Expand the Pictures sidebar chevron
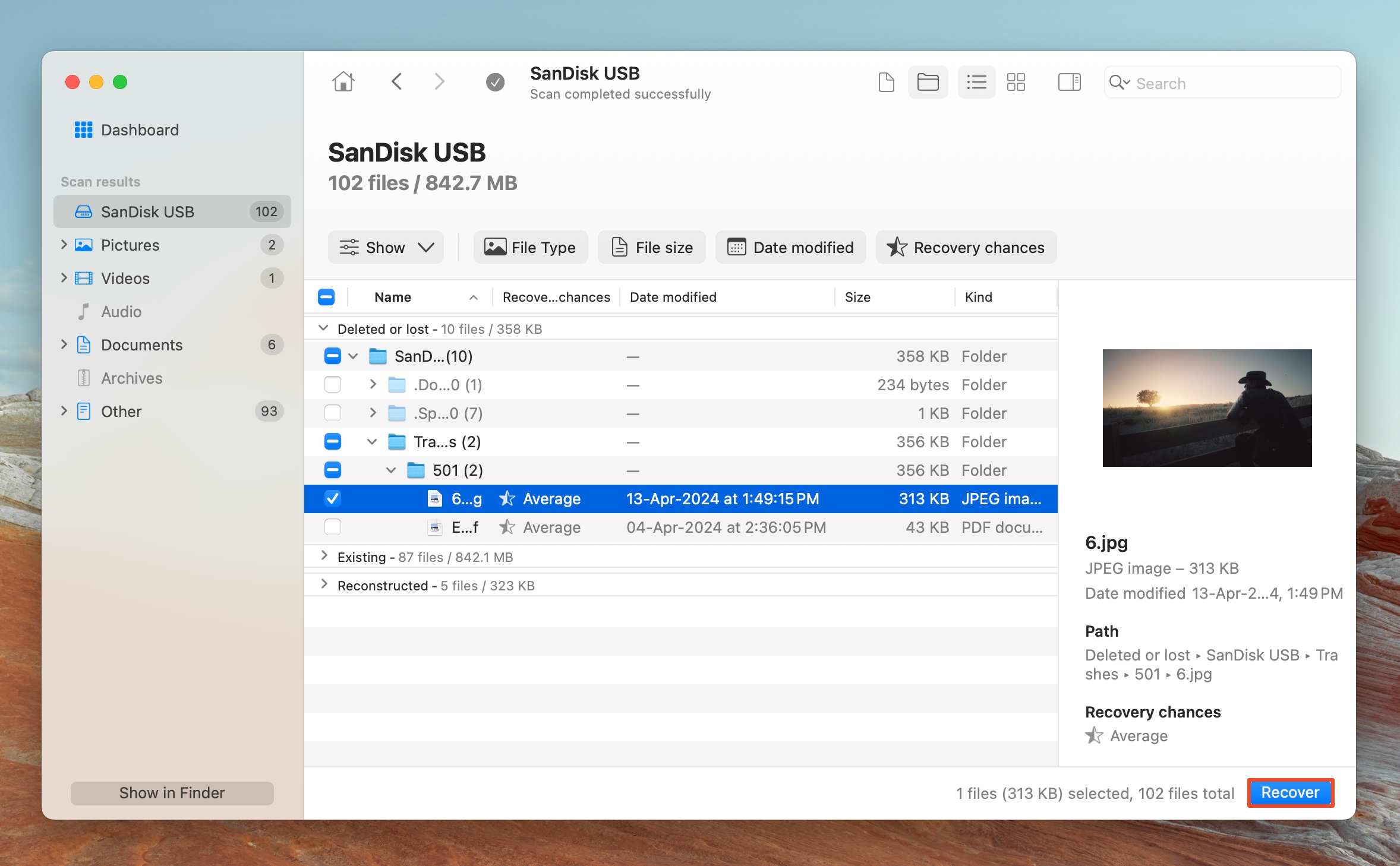Viewport: 1400px width, 866px height. (x=64, y=245)
